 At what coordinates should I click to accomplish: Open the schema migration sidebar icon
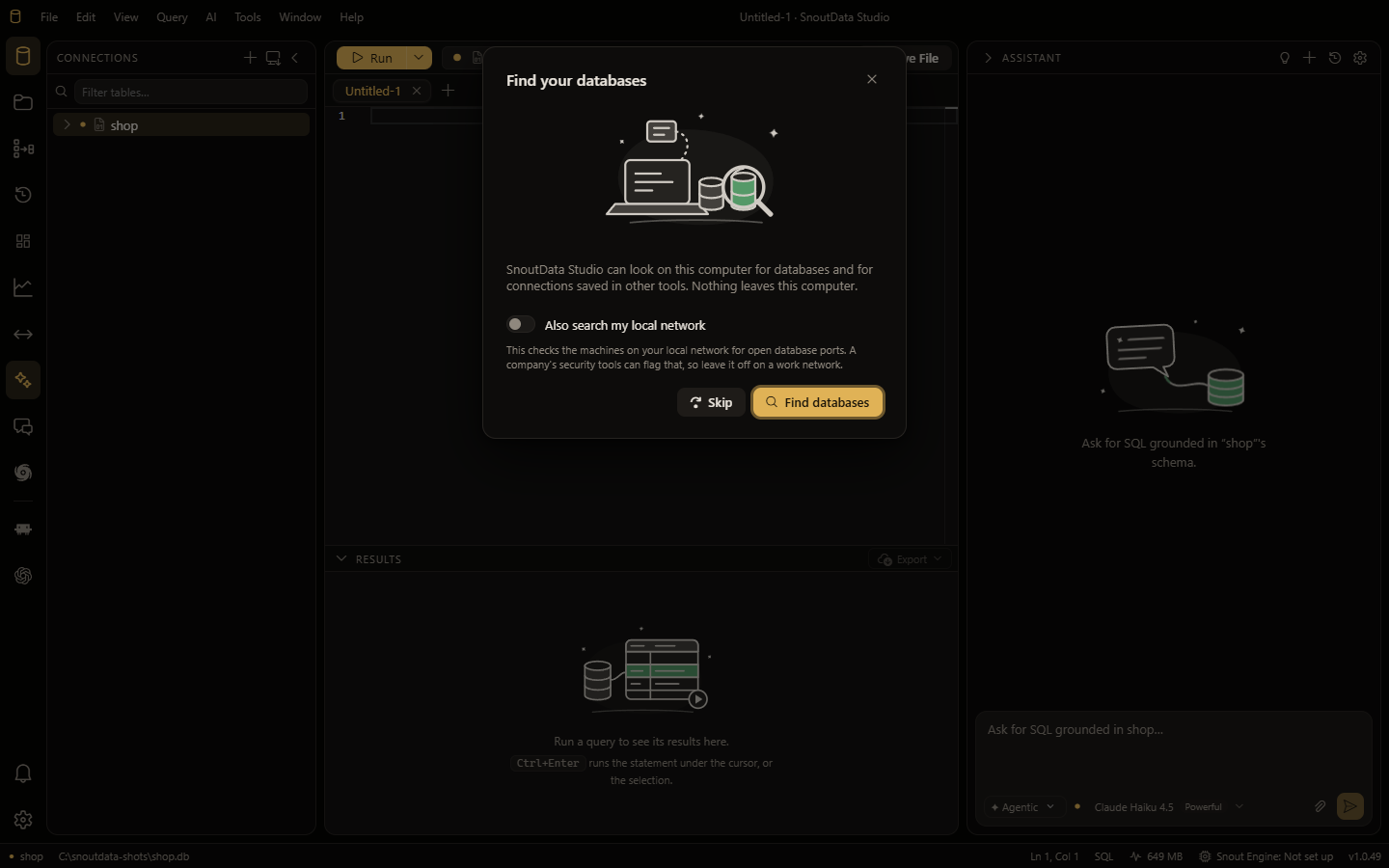pyautogui.click(x=23, y=149)
